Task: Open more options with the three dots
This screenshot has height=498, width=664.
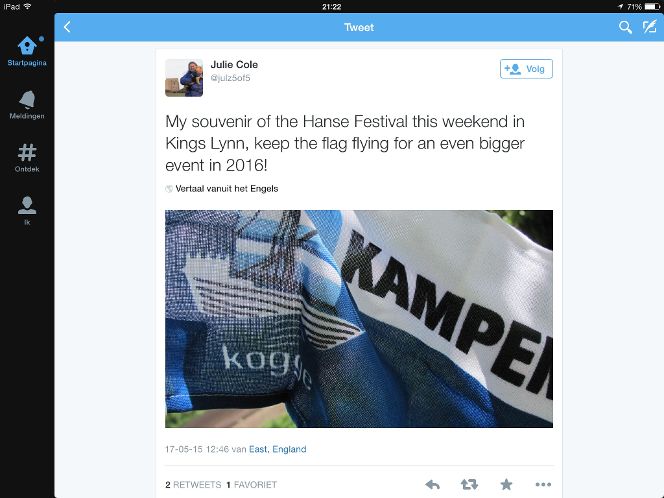Action: coord(543,484)
